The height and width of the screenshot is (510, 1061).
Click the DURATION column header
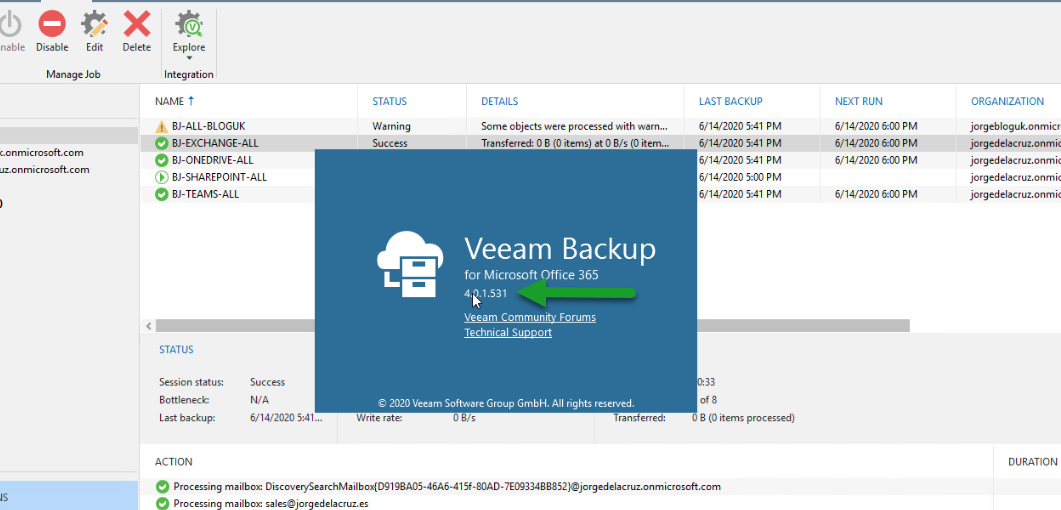click(x=1033, y=462)
